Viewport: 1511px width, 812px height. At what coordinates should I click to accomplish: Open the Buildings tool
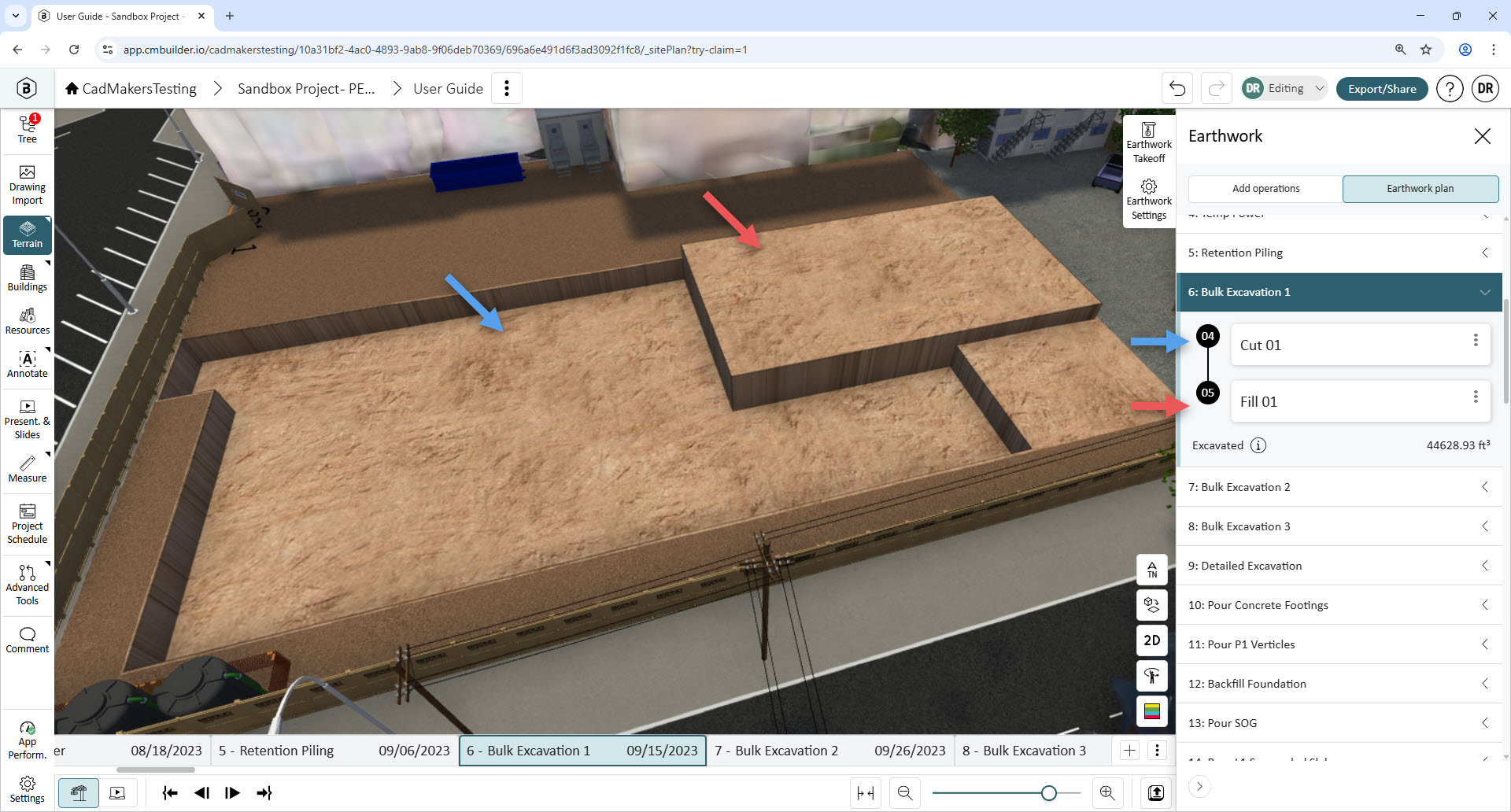pos(28,278)
